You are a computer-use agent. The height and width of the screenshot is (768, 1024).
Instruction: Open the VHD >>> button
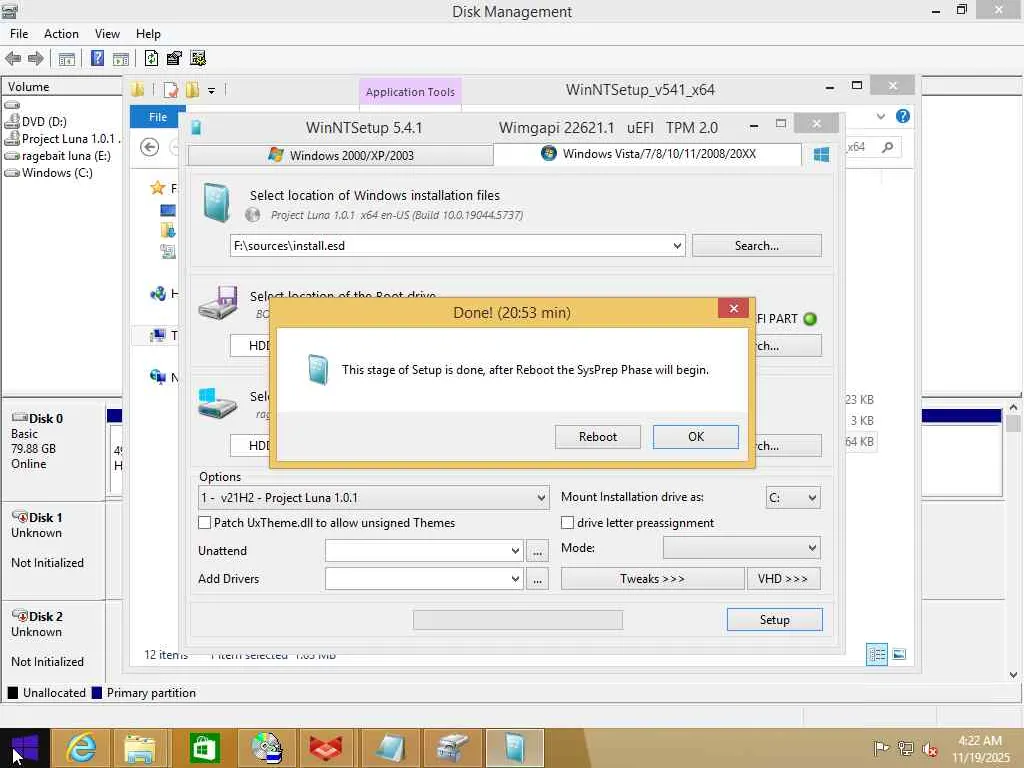tap(783, 579)
